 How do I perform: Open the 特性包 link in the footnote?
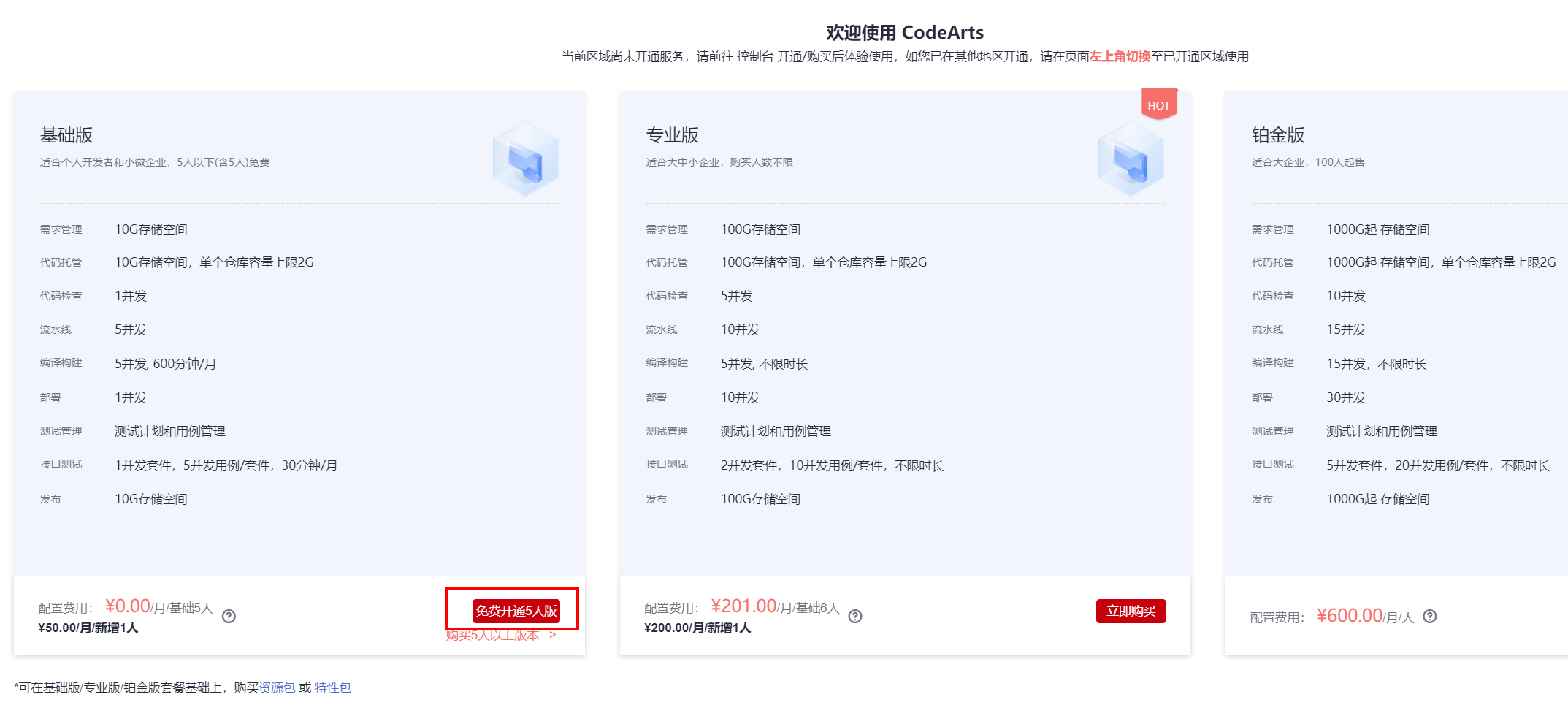pyautogui.click(x=333, y=687)
